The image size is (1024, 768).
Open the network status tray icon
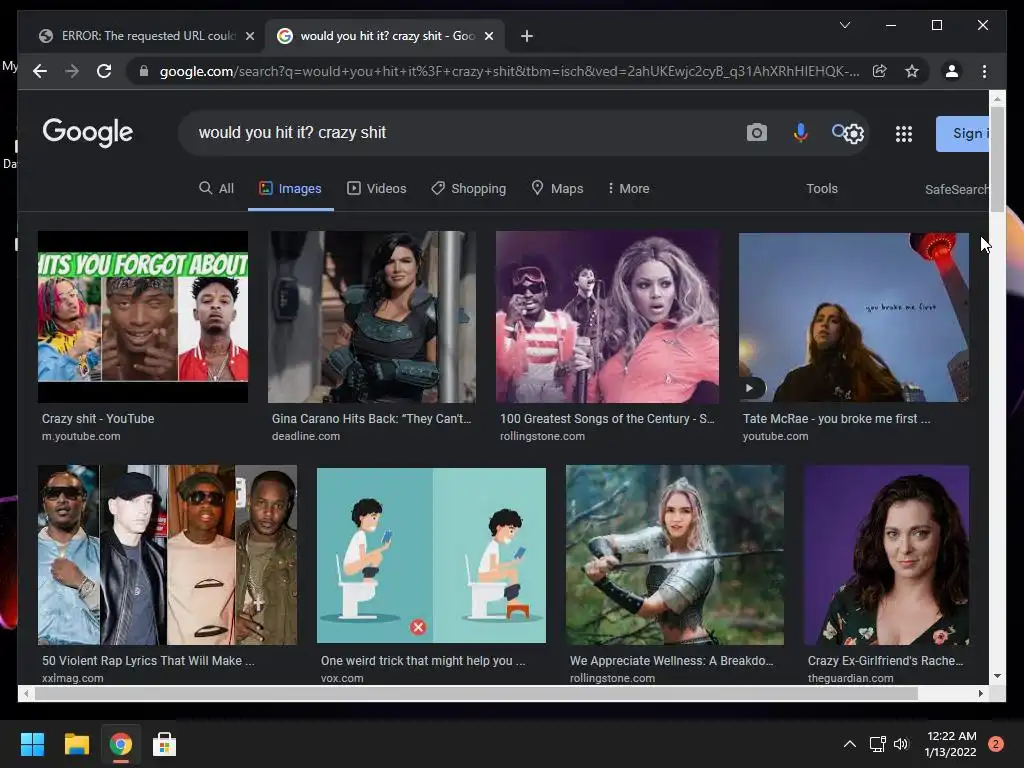pos(877,744)
